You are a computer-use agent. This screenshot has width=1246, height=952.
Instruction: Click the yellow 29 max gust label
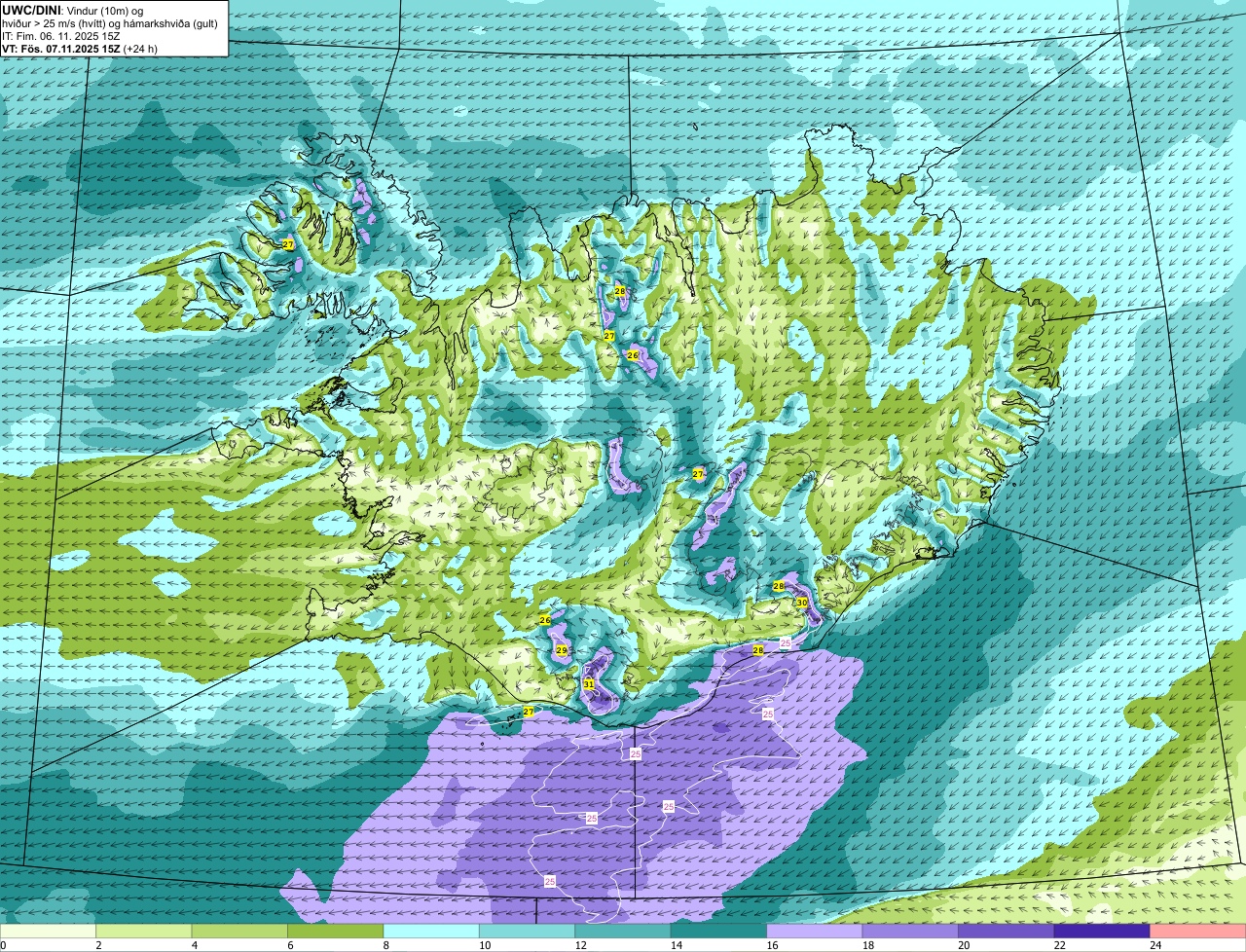(x=562, y=650)
